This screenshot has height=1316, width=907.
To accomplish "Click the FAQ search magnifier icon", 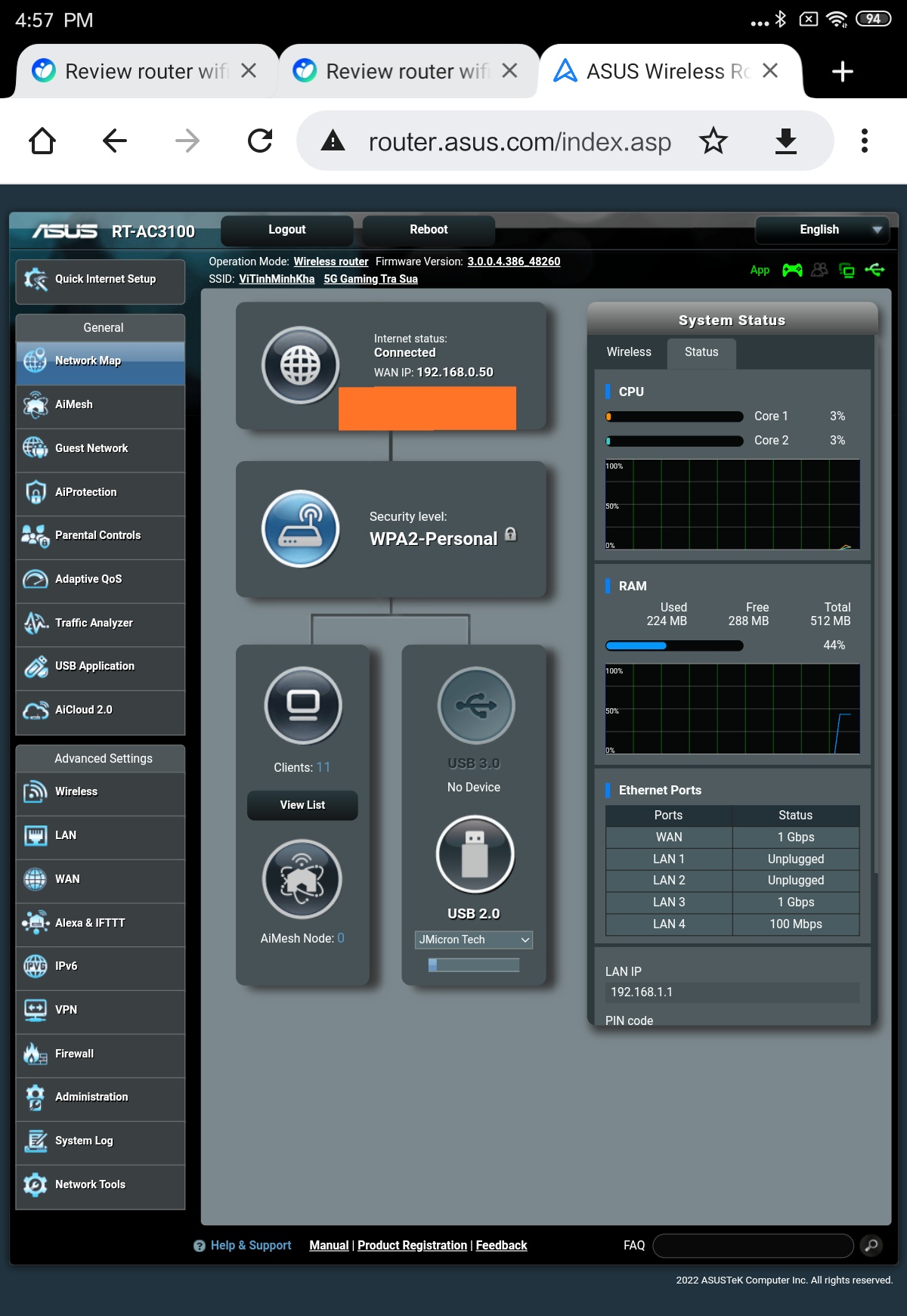I will (x=871, y=1245).
